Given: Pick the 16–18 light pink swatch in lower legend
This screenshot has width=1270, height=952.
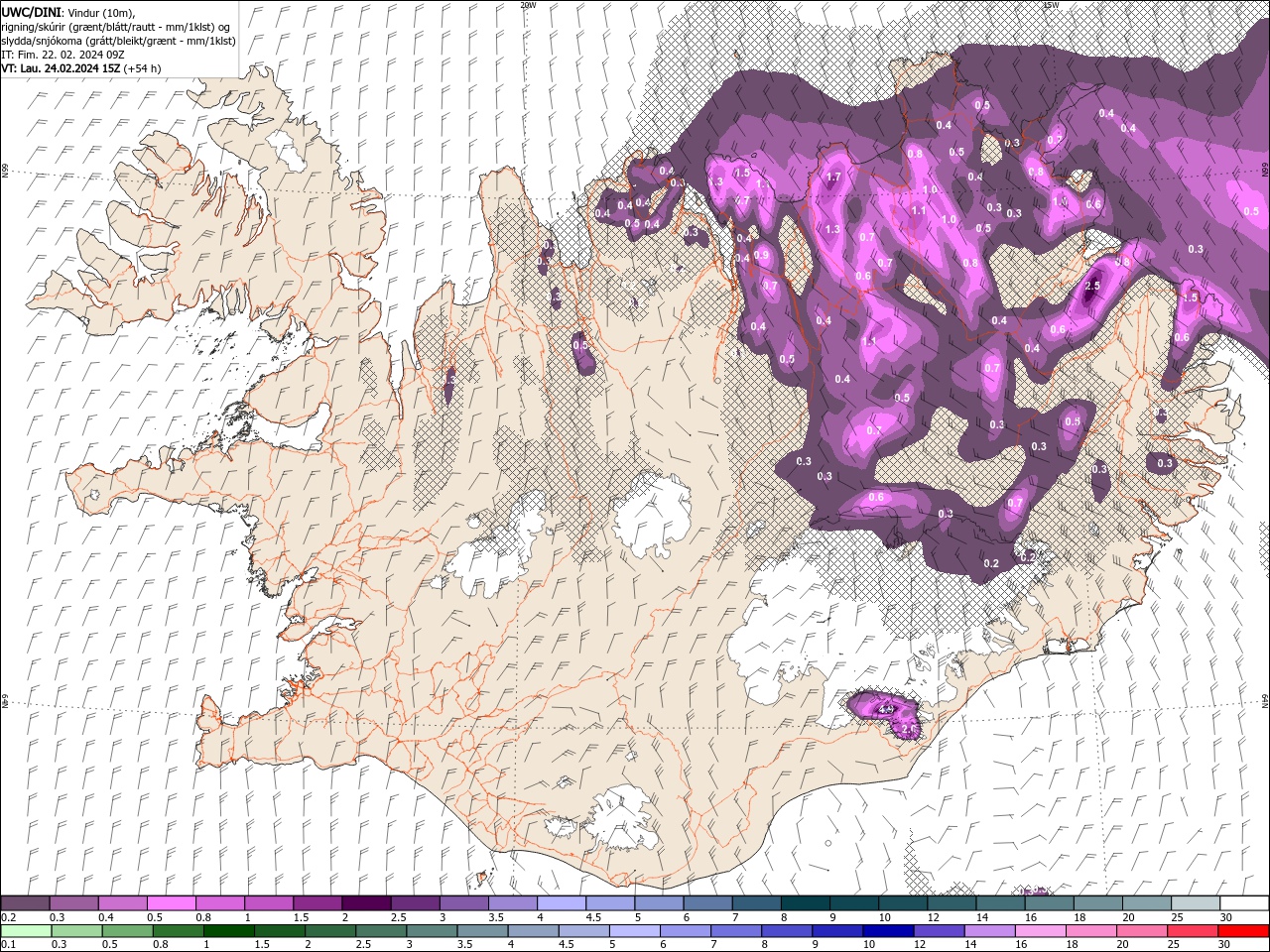Looking at the screenshot, I should [x=1042, y=931].
